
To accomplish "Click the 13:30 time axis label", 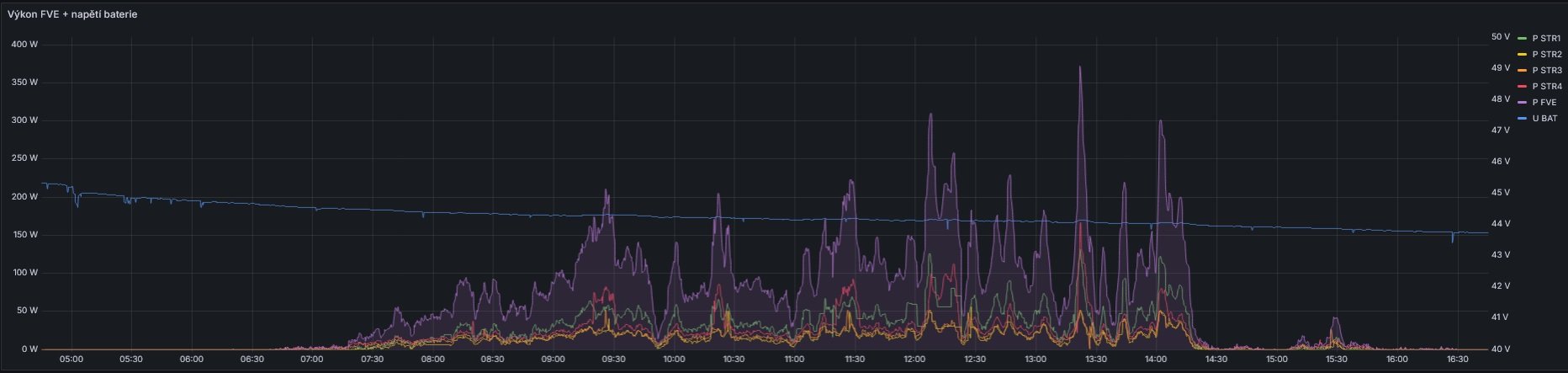I will (x=1096, y=360).
